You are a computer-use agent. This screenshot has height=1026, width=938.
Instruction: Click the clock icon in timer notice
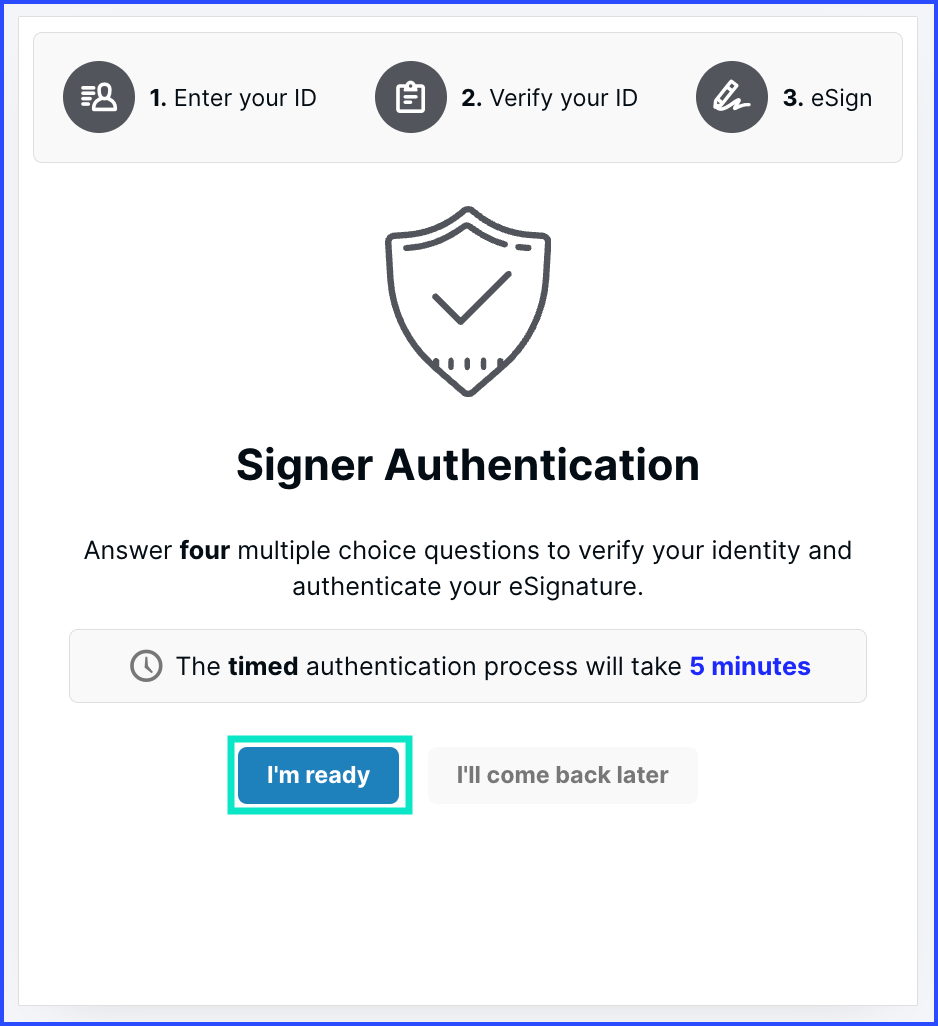(x=146, y=666)
